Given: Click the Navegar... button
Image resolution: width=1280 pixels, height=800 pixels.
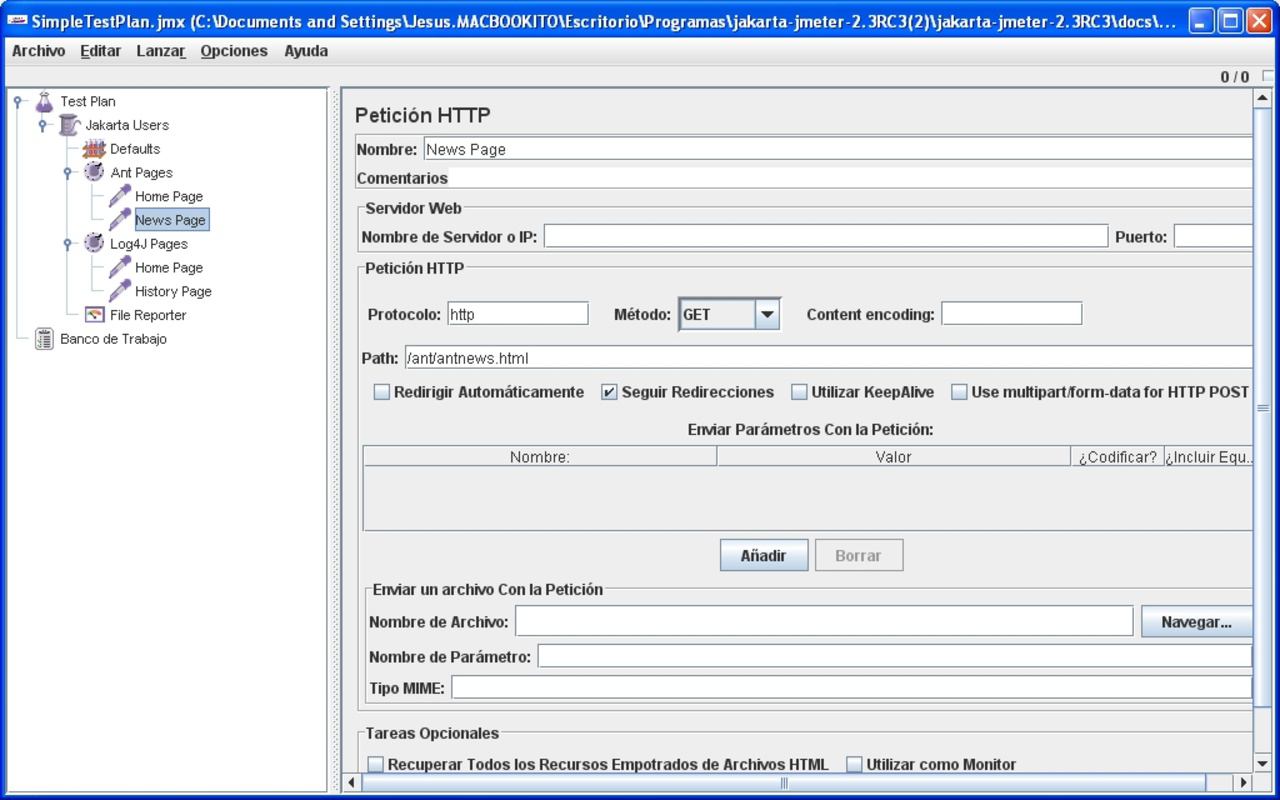Looking at the screenshot, I should tap(1196, 622).
